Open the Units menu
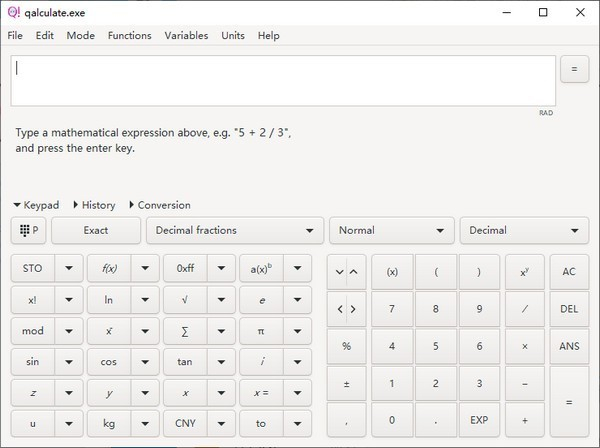This screenshot has height=448, width=600. click(233, 35)
